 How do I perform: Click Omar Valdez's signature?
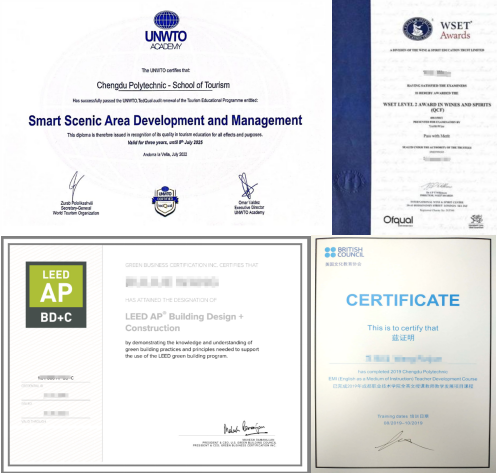[247, 186]
